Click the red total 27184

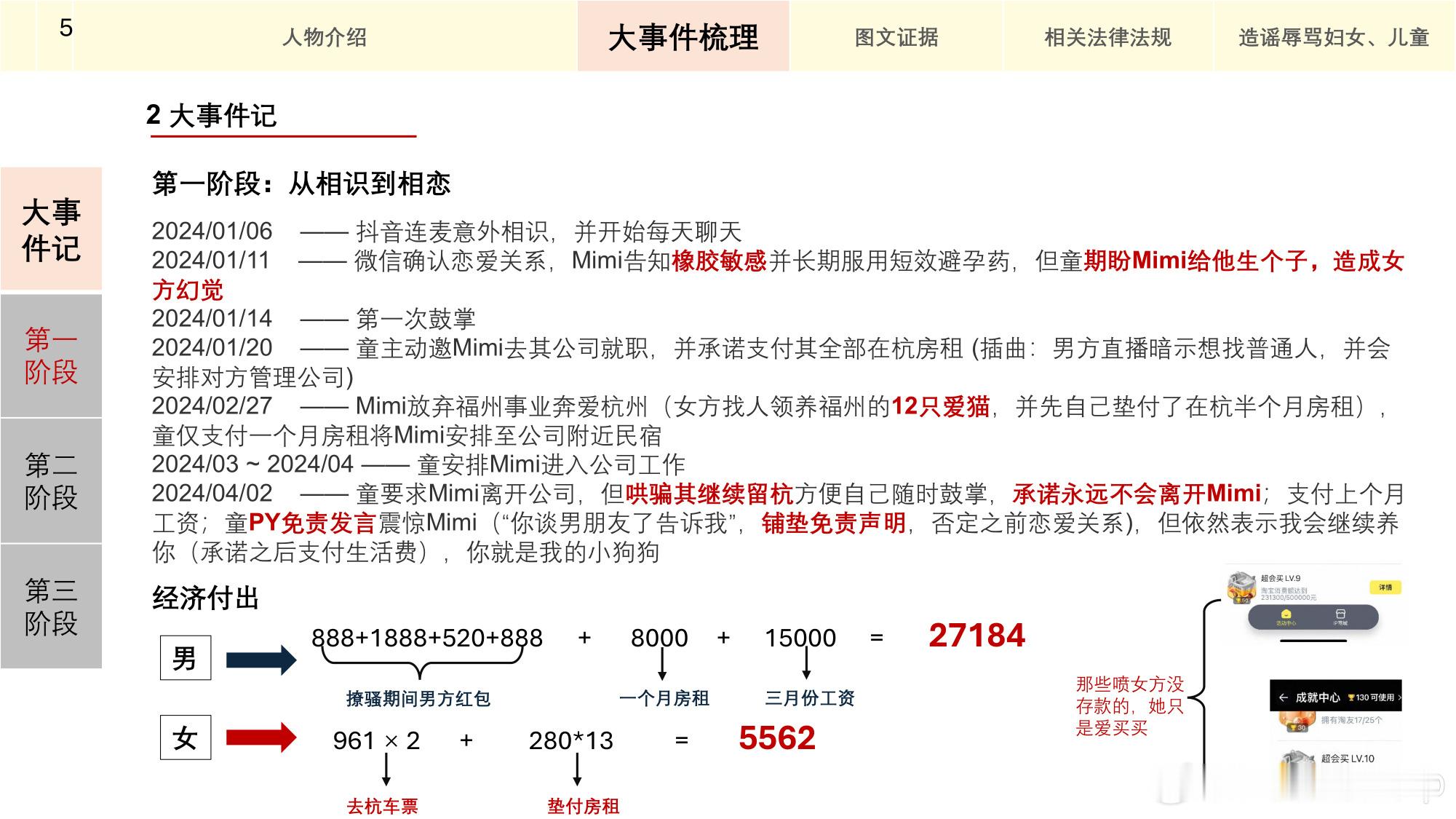[976, 636]
